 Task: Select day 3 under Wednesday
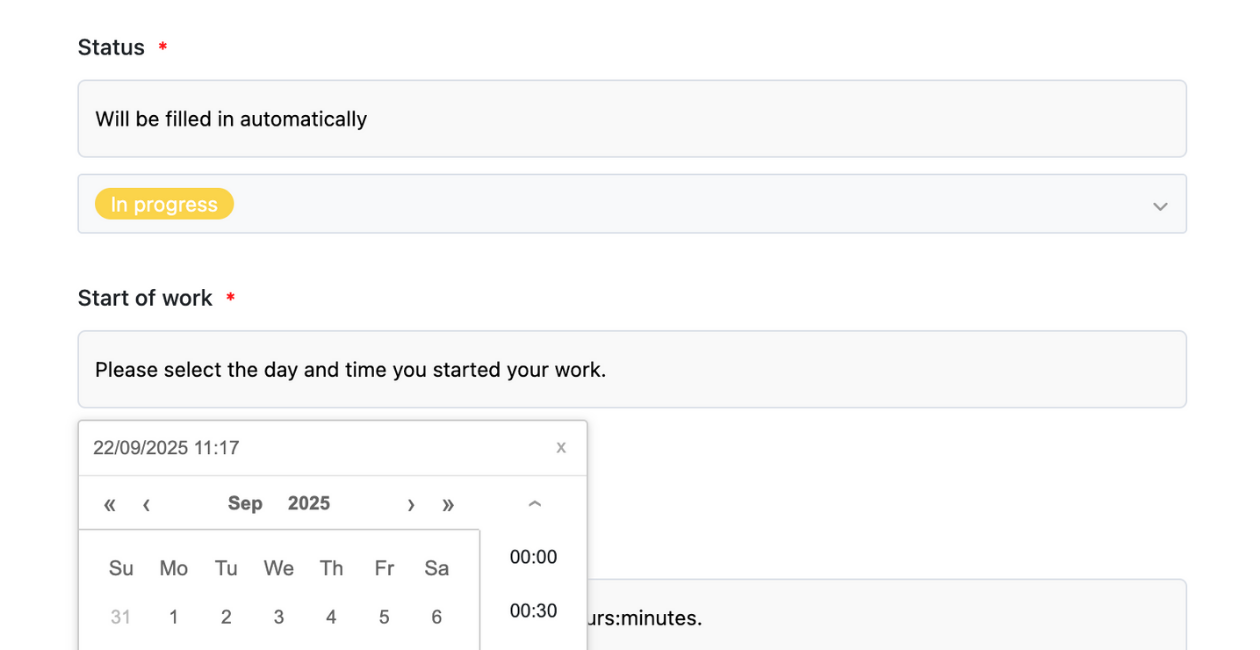click(x=279, y=617)
